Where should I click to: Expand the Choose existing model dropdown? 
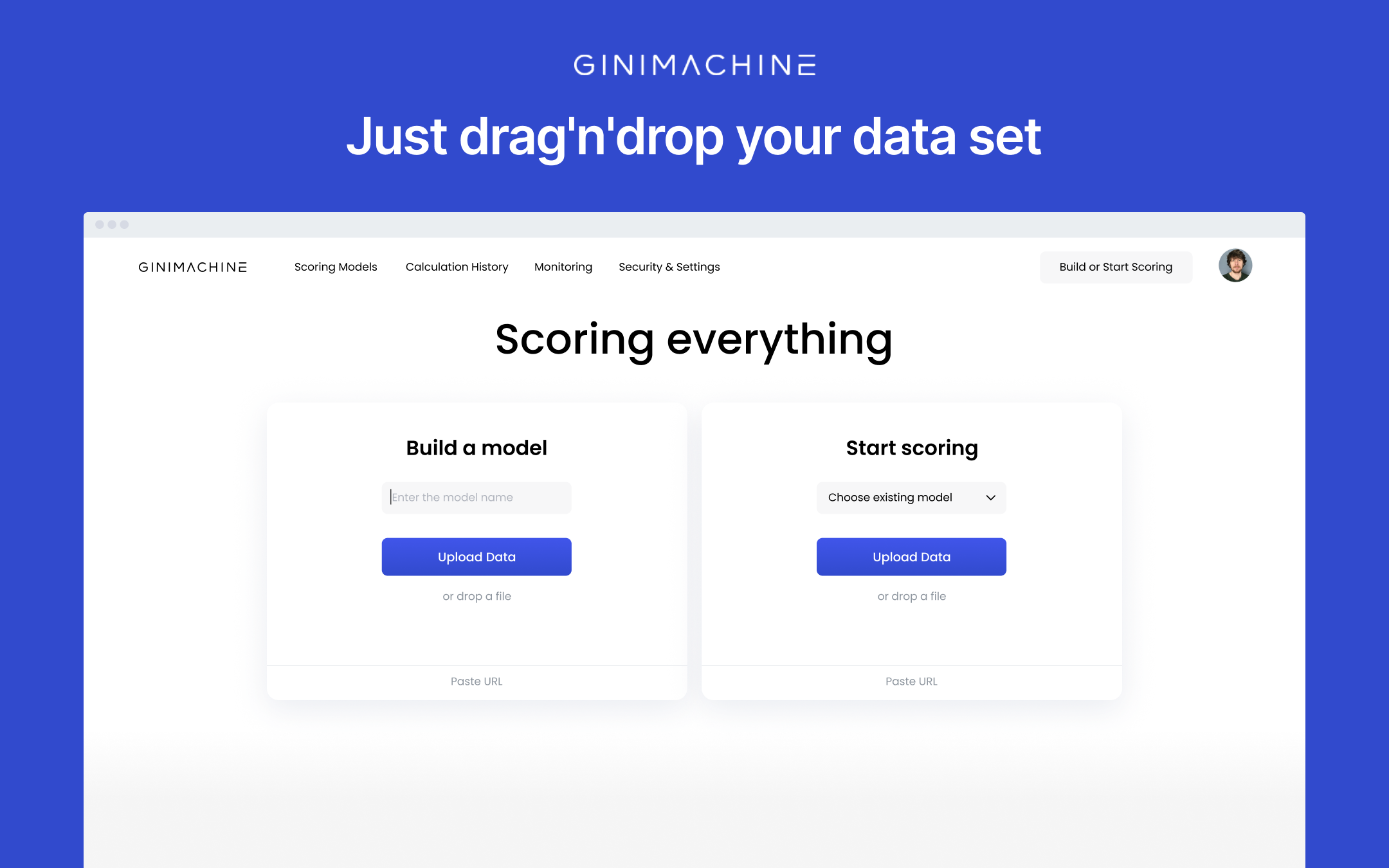[x=911, y=497]
